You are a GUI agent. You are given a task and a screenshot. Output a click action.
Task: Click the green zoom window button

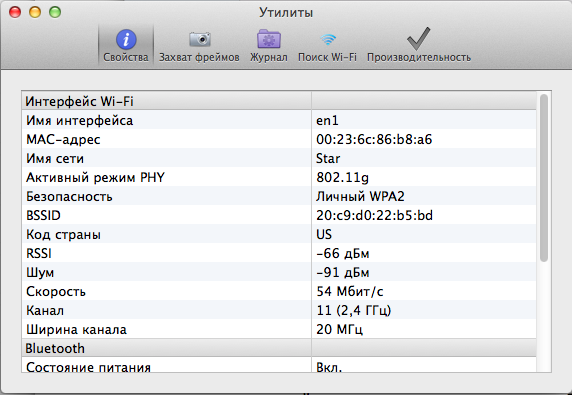55,12
